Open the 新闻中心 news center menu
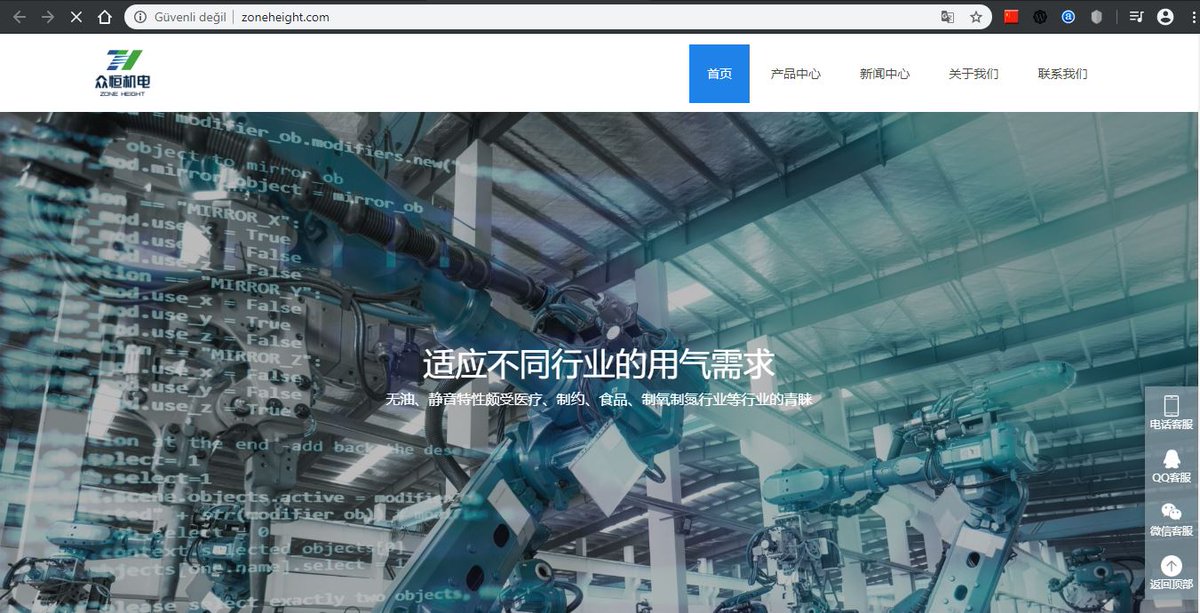 (x=885, y=73)
